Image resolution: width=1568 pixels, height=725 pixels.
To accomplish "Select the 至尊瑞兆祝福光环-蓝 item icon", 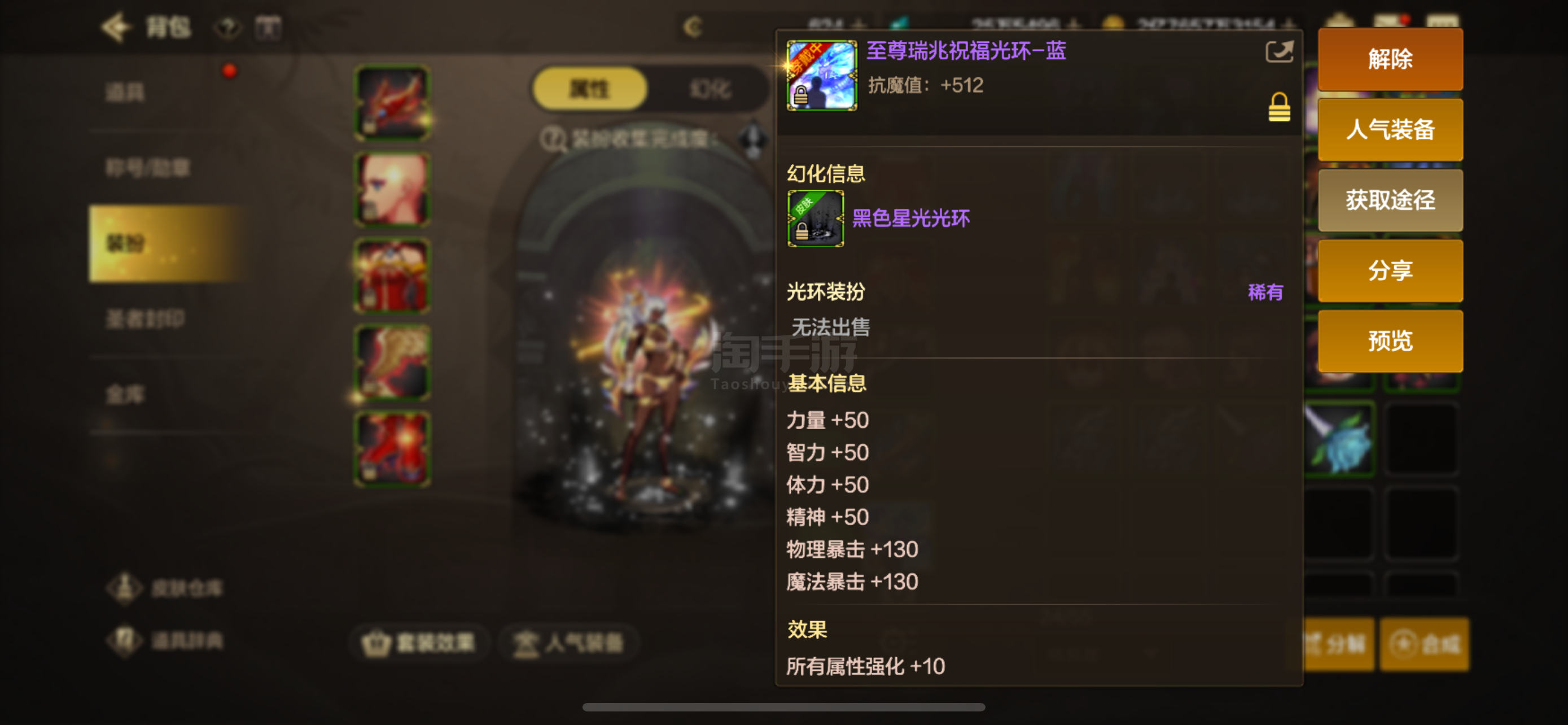I will click(821, 76).
